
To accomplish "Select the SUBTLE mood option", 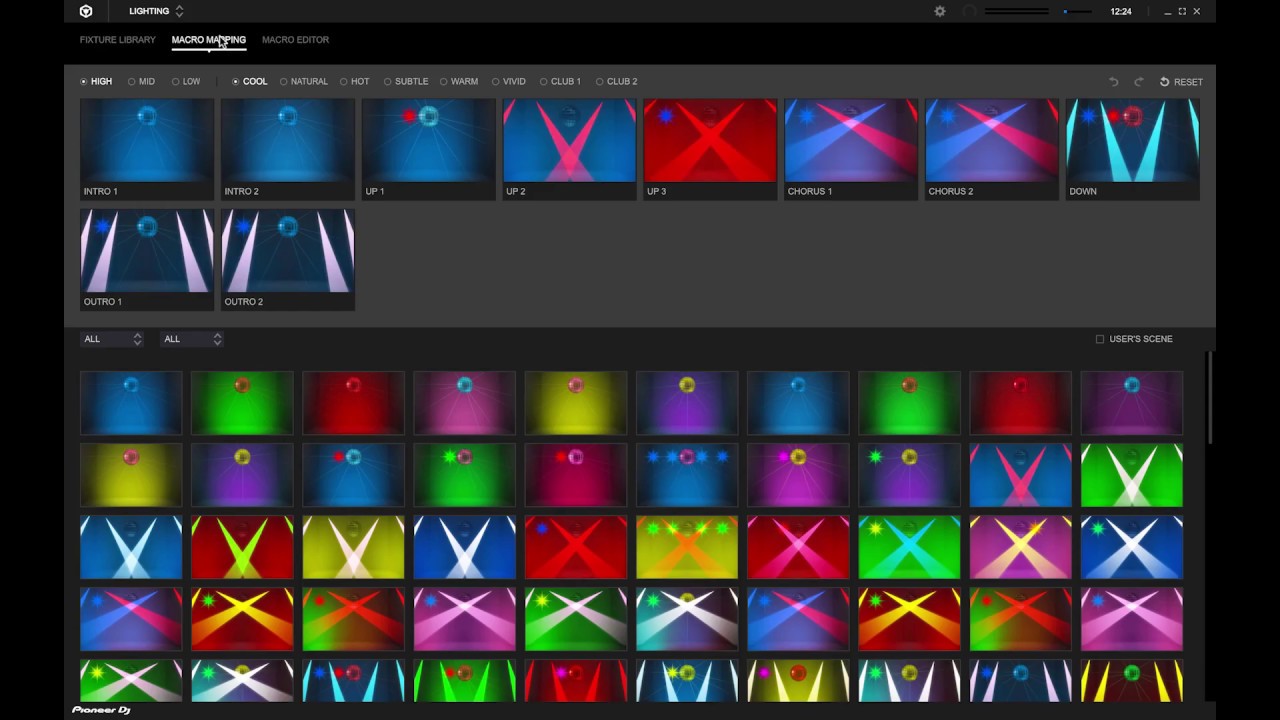I will coord(405,82).
